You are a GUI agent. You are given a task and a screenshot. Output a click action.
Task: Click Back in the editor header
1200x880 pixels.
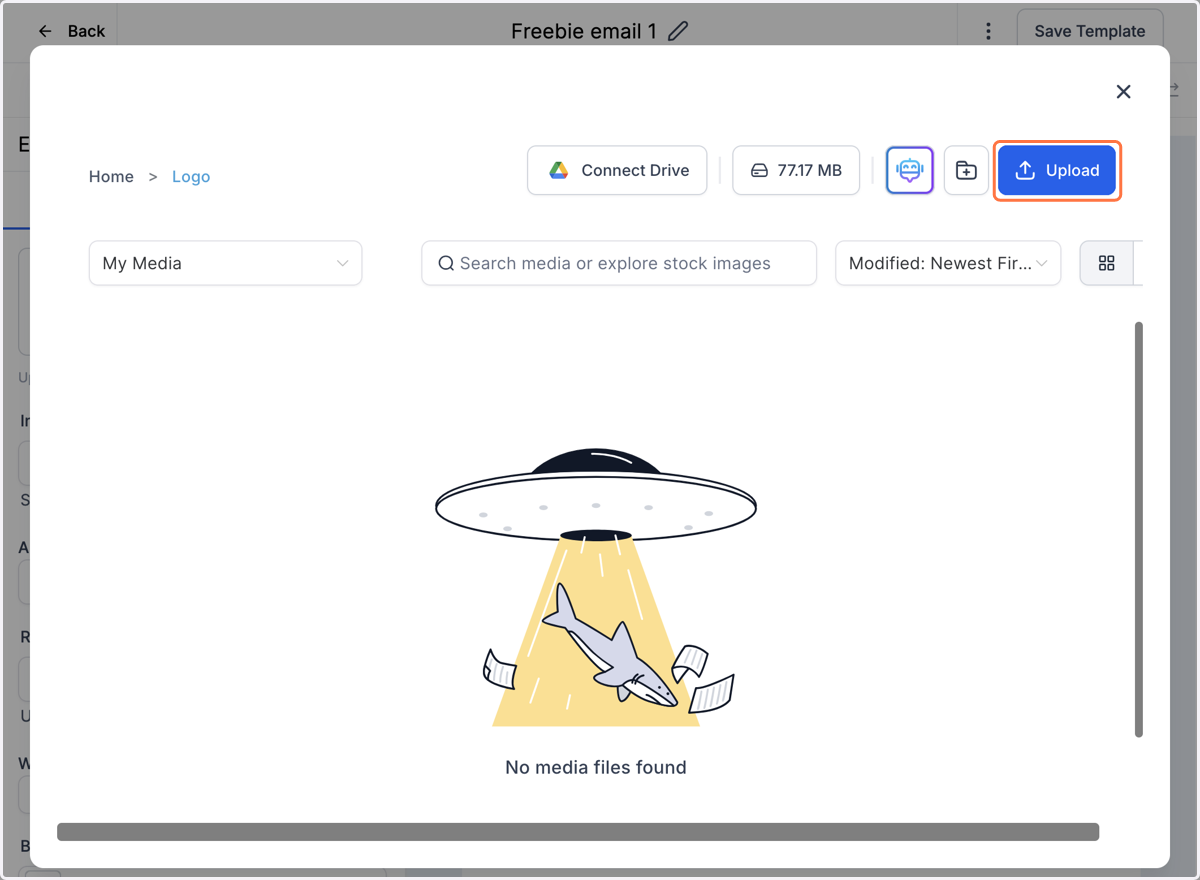(x=72, y=31)
